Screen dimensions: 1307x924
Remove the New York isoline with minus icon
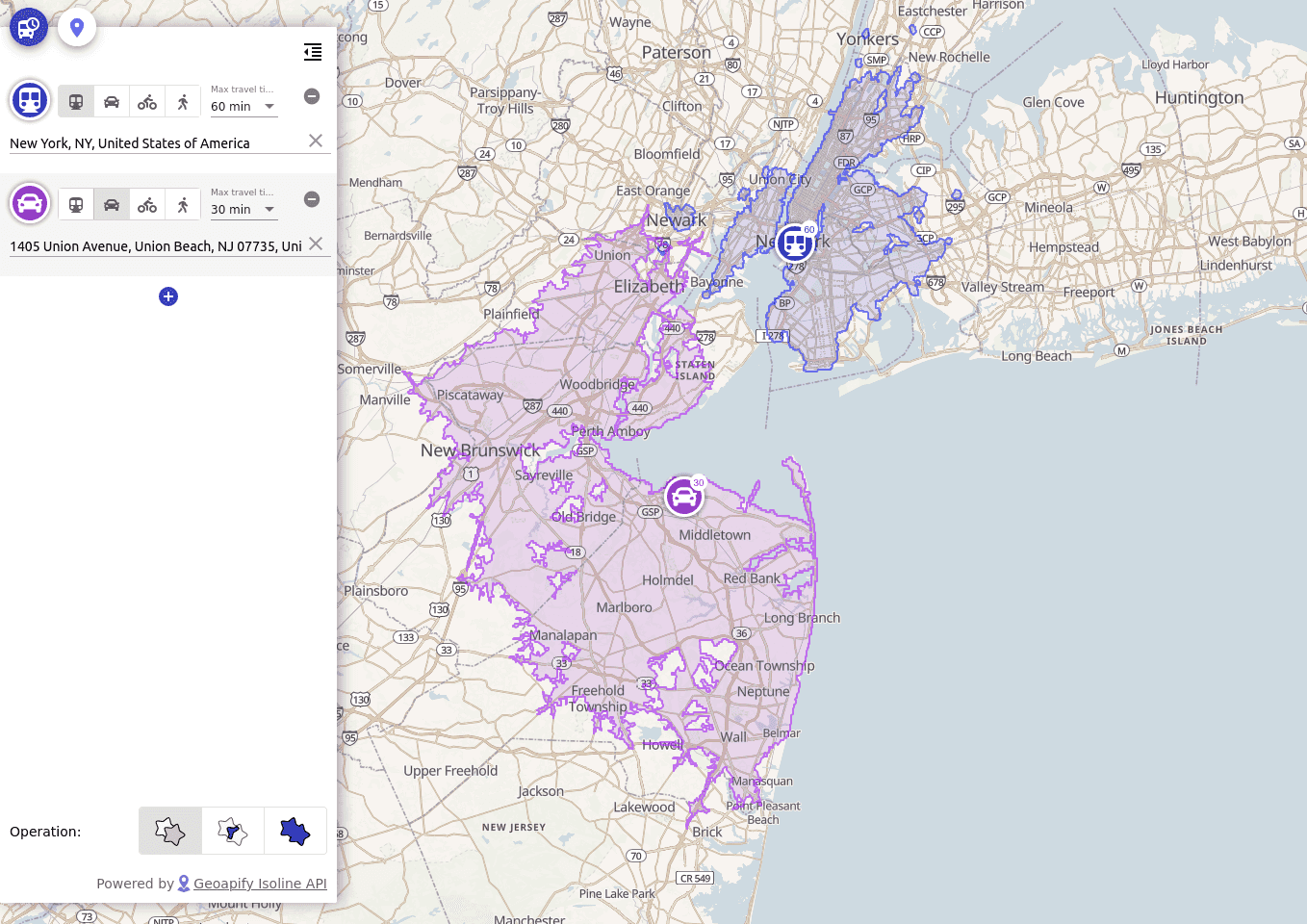tap(312, 96)
